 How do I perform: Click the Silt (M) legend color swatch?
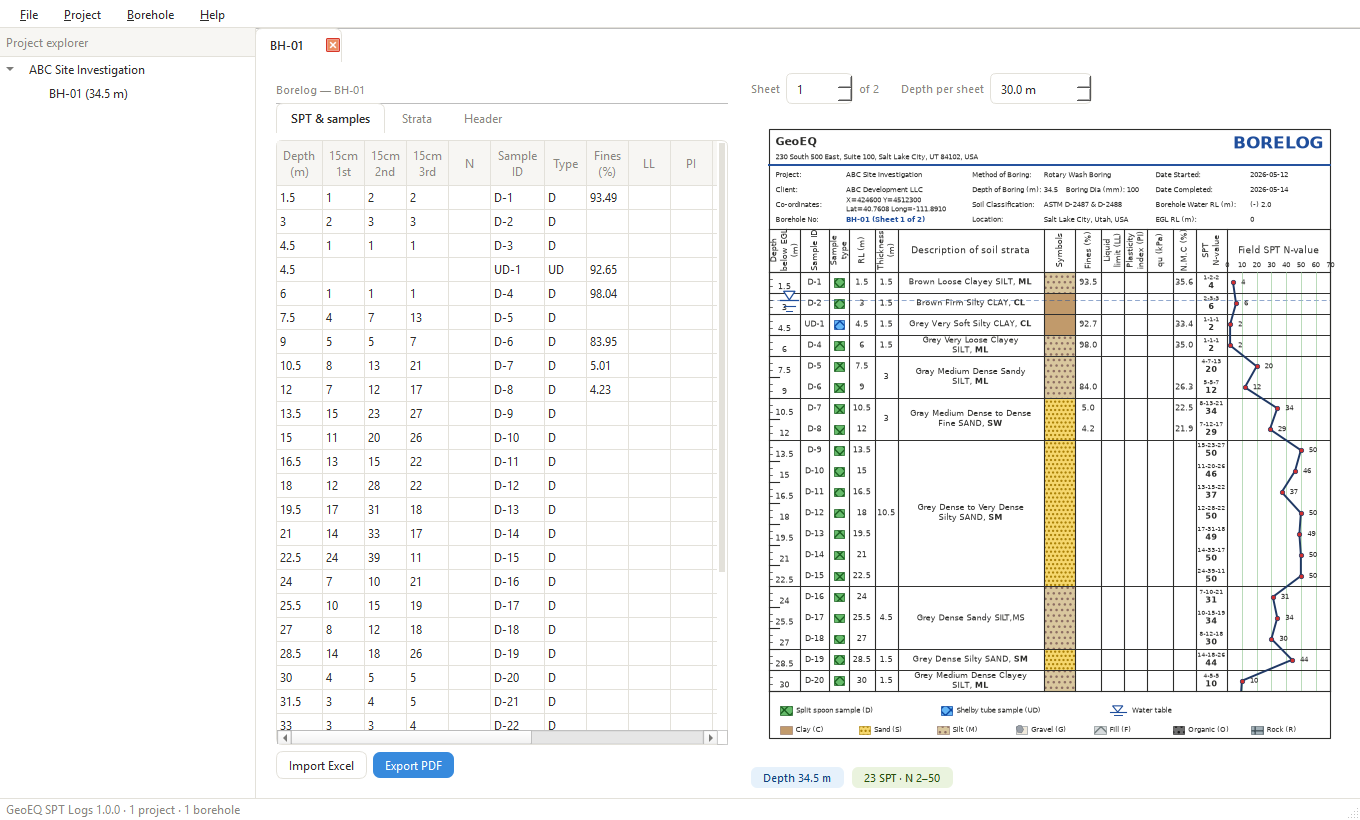(943, 730)
